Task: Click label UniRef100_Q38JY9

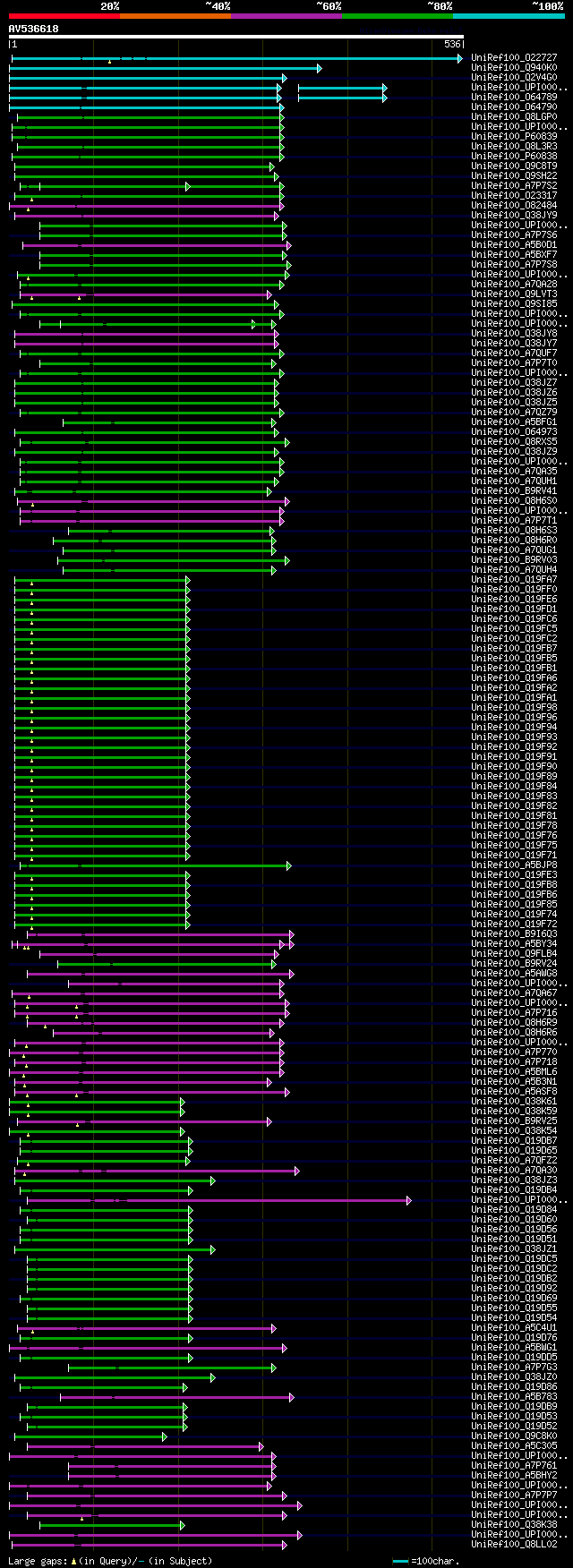Action: pos(514,216)
